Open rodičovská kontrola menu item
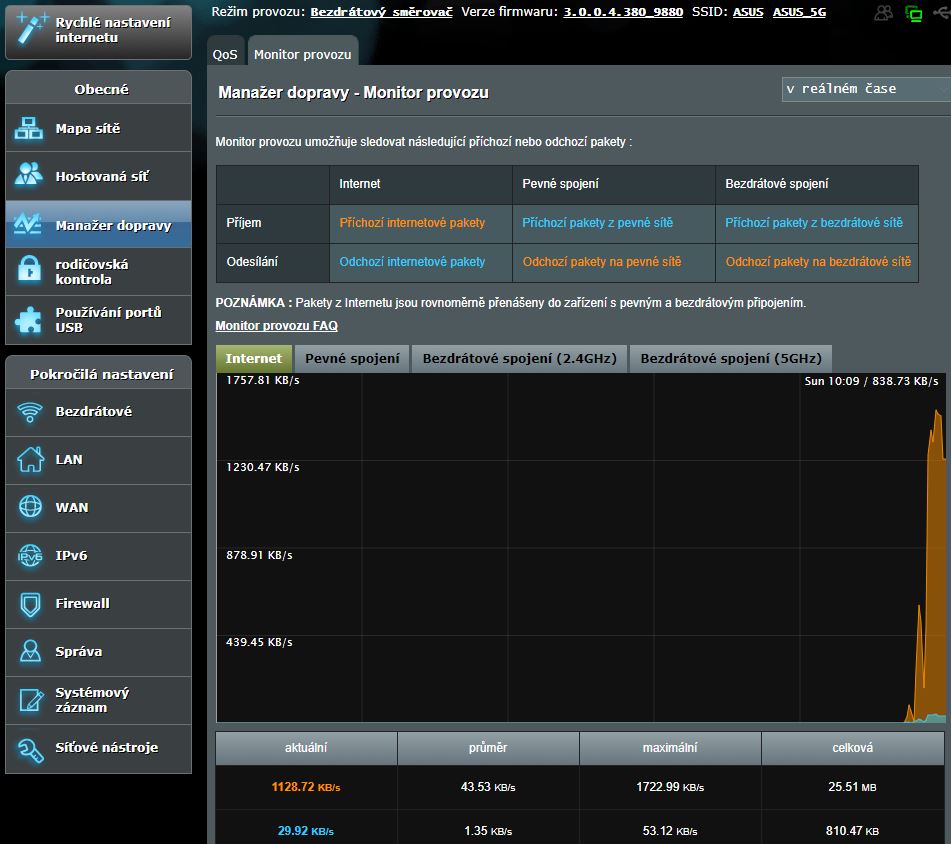This screenshot has width=951, height=844. click(x=98, y=272)
